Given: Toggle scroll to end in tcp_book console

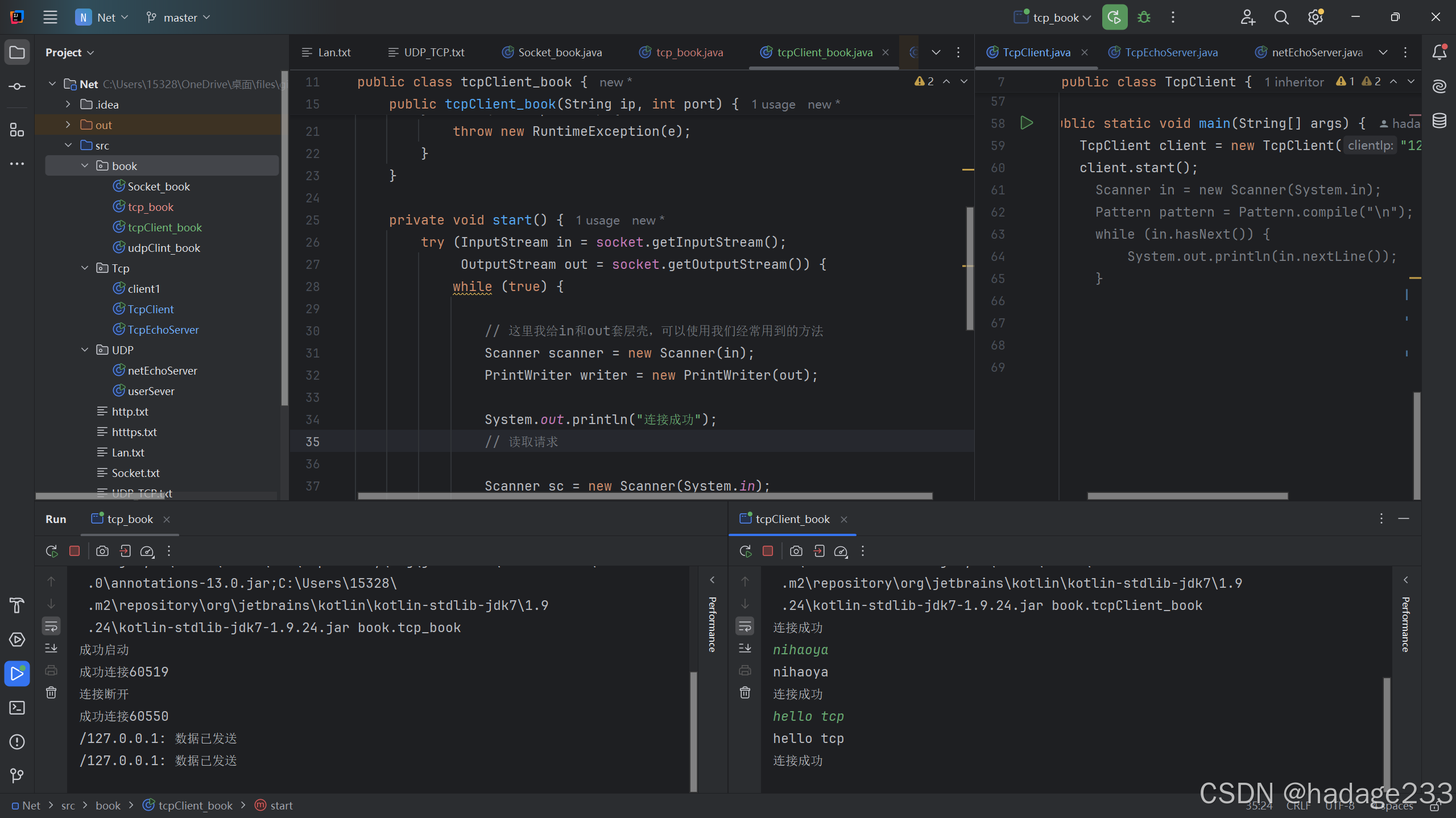Looking at the screenshot, I should pyautogui.click(x=51, y=649).
